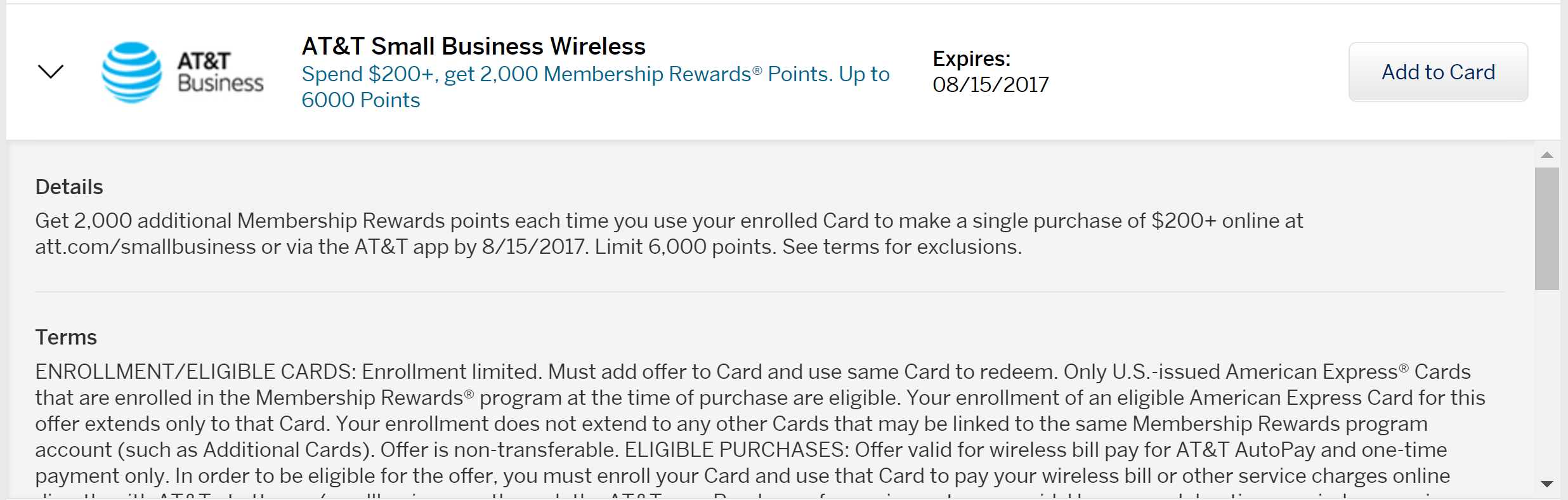Click the 'AT&T Business' logo wordmark
1568x500 pixels.
pyautogui.click(x=219, y=72)
